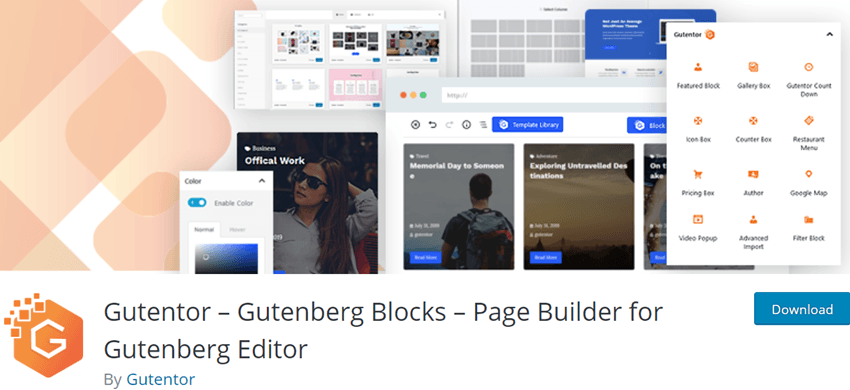Select the pink pricing template thumbnail
This screenshot has height=390, width=850.
(355, 88)
